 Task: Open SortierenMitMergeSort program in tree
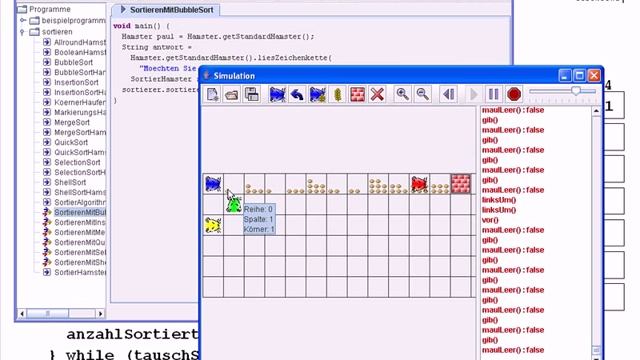point(74,232)
